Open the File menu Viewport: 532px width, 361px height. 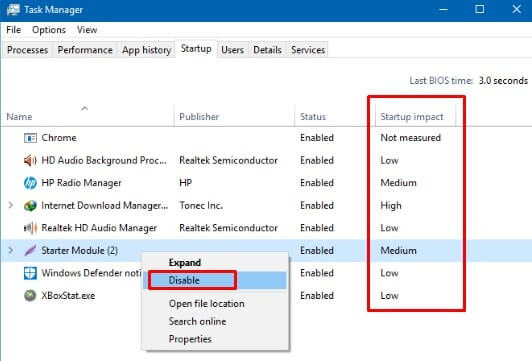click(x=14, y=30)
